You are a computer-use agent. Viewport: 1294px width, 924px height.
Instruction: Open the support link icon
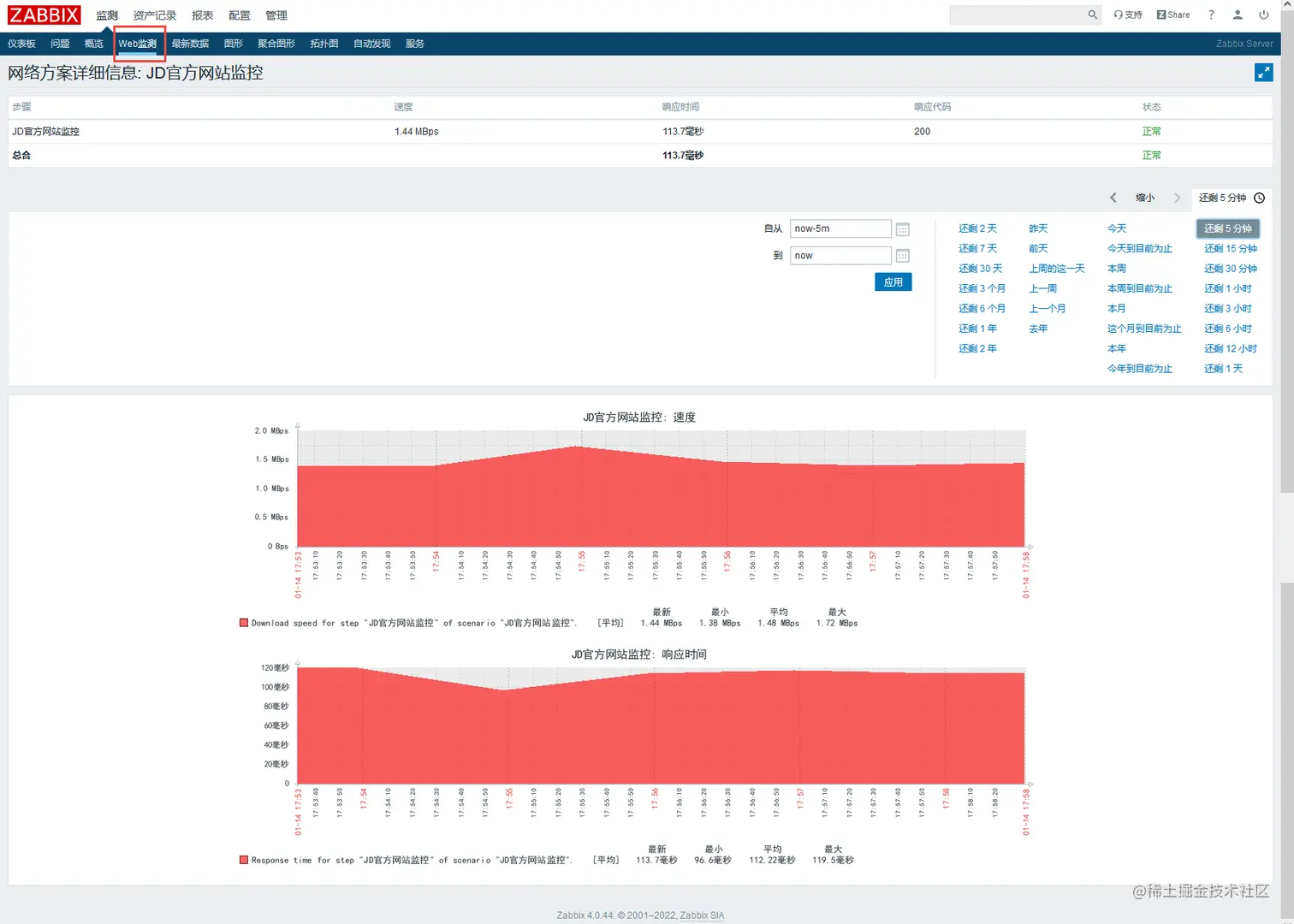[x=1128, y=15]
